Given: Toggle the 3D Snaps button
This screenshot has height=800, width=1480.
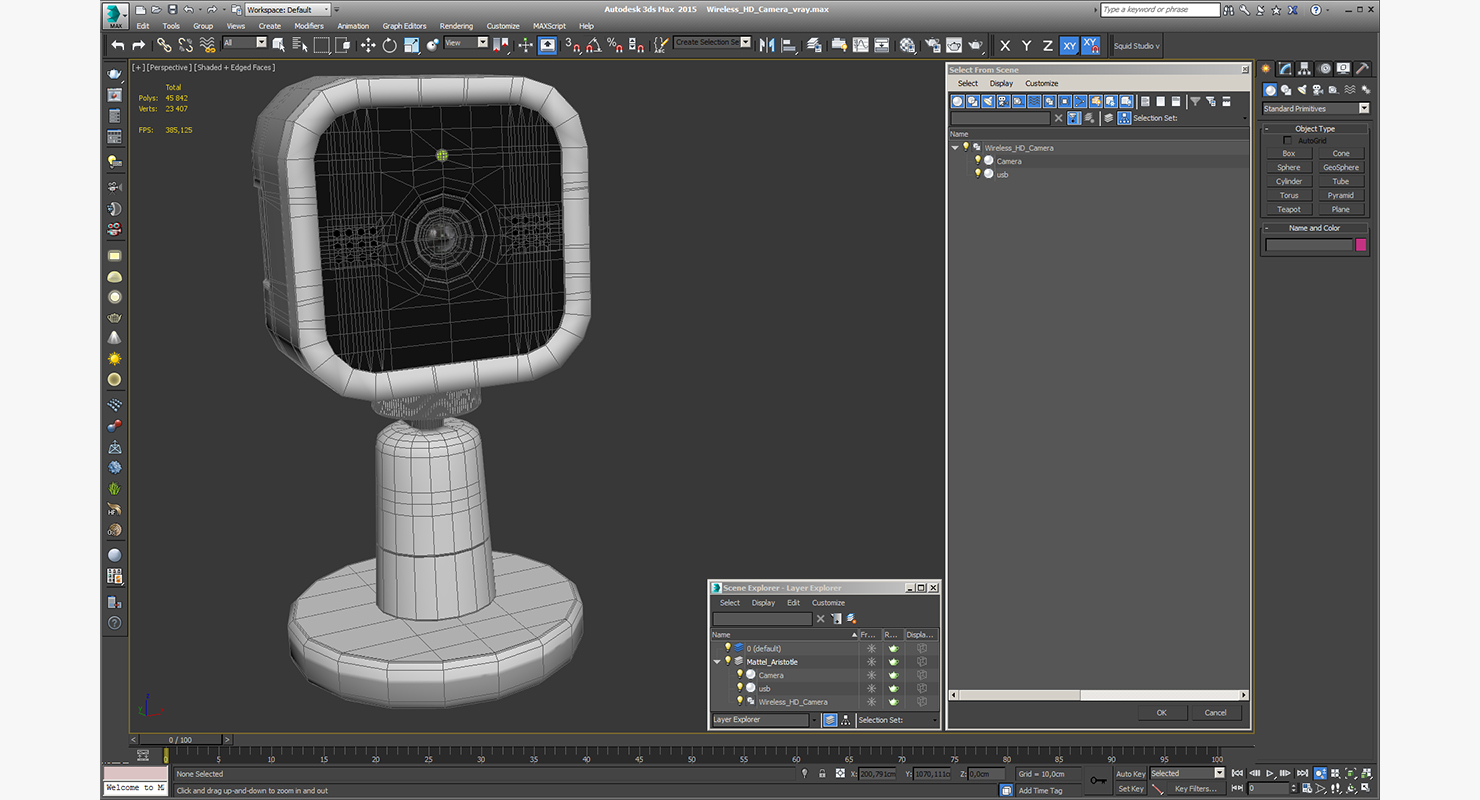Looking at the screenshot, I should (572, 45).
